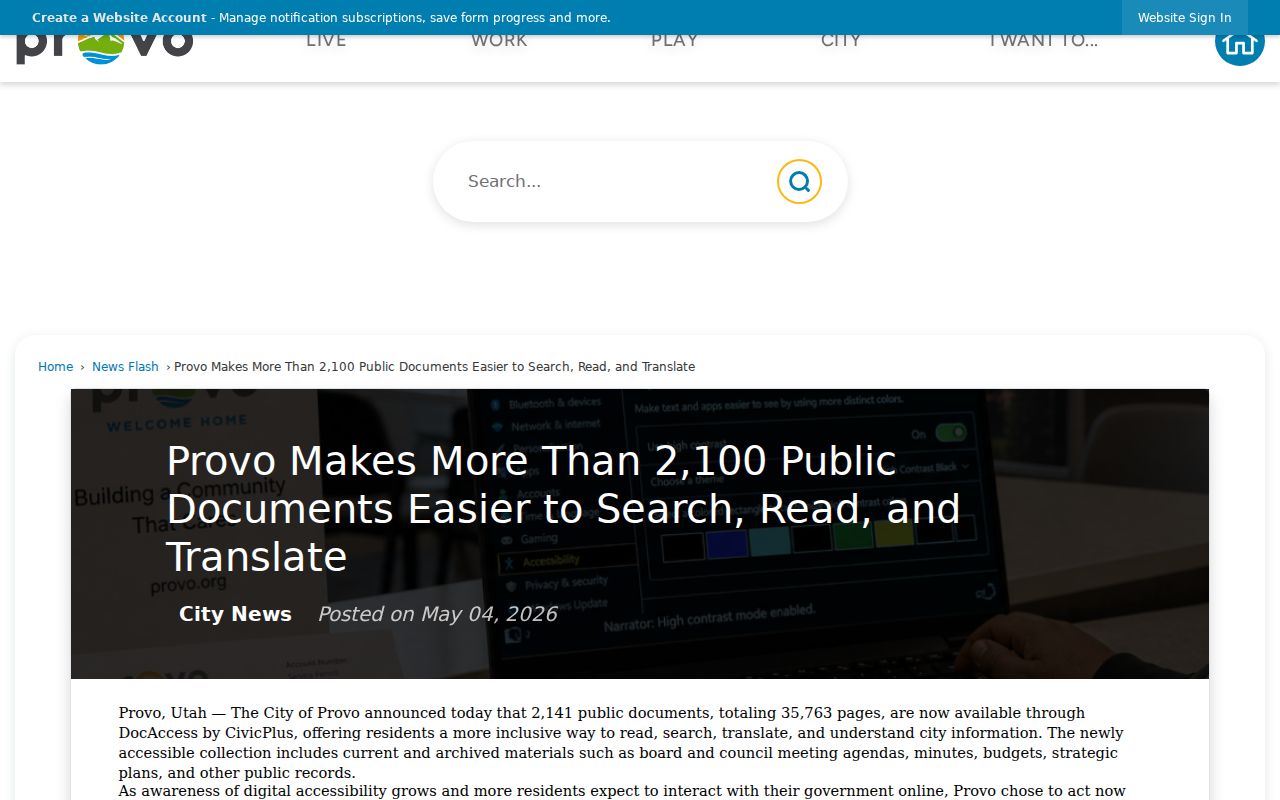Screen dimensions: 1280x800
Task: Open the PLAY menu
Action: [x=675, y=42]
